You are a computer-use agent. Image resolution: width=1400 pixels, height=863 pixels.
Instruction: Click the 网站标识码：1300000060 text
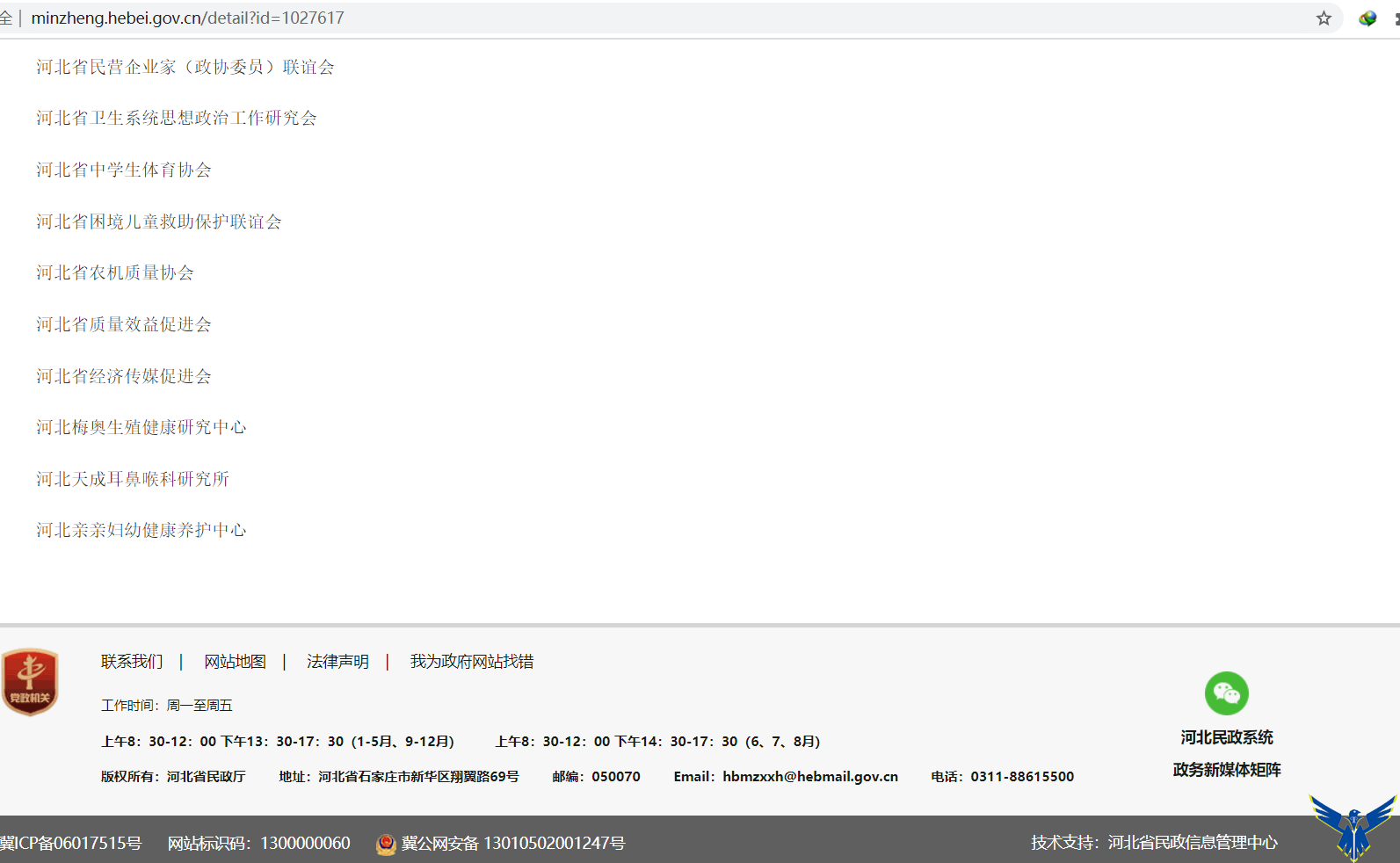259,844
